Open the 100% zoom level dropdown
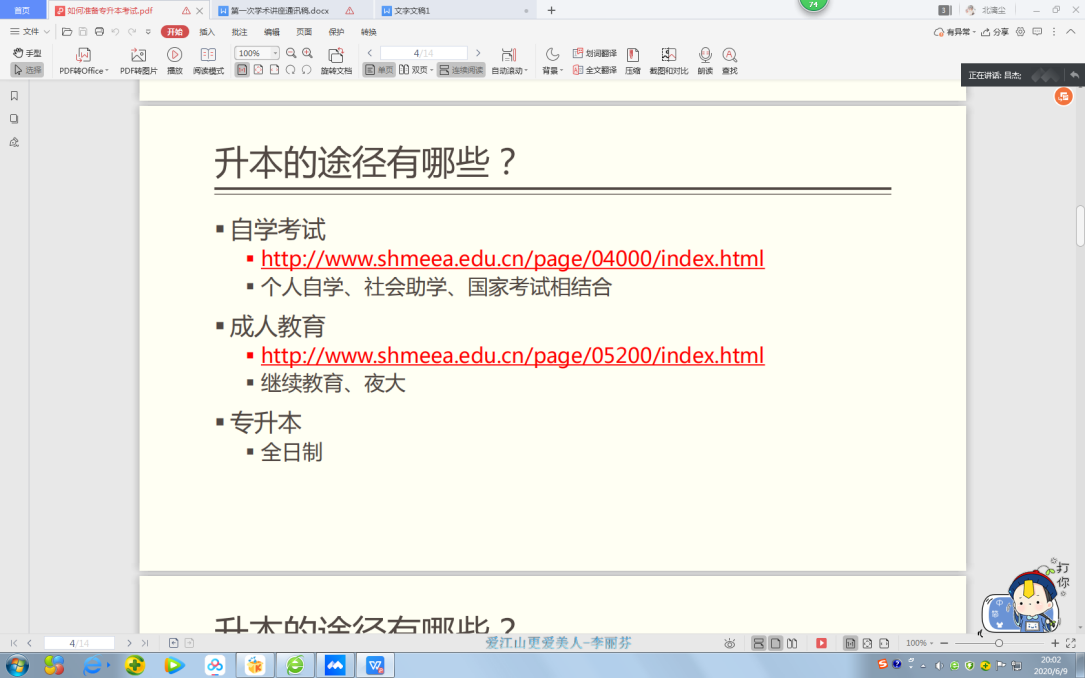This screenshot has width=1085, height=678. click(x=256, y=53)
